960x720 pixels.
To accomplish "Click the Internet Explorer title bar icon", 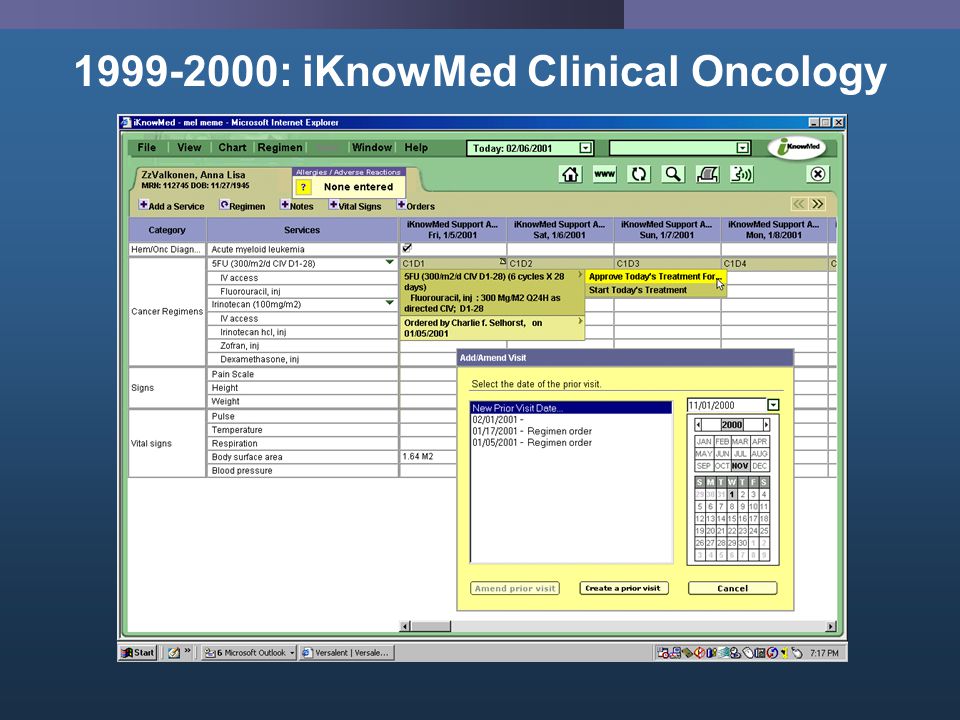I will click(x=126, y=122).
